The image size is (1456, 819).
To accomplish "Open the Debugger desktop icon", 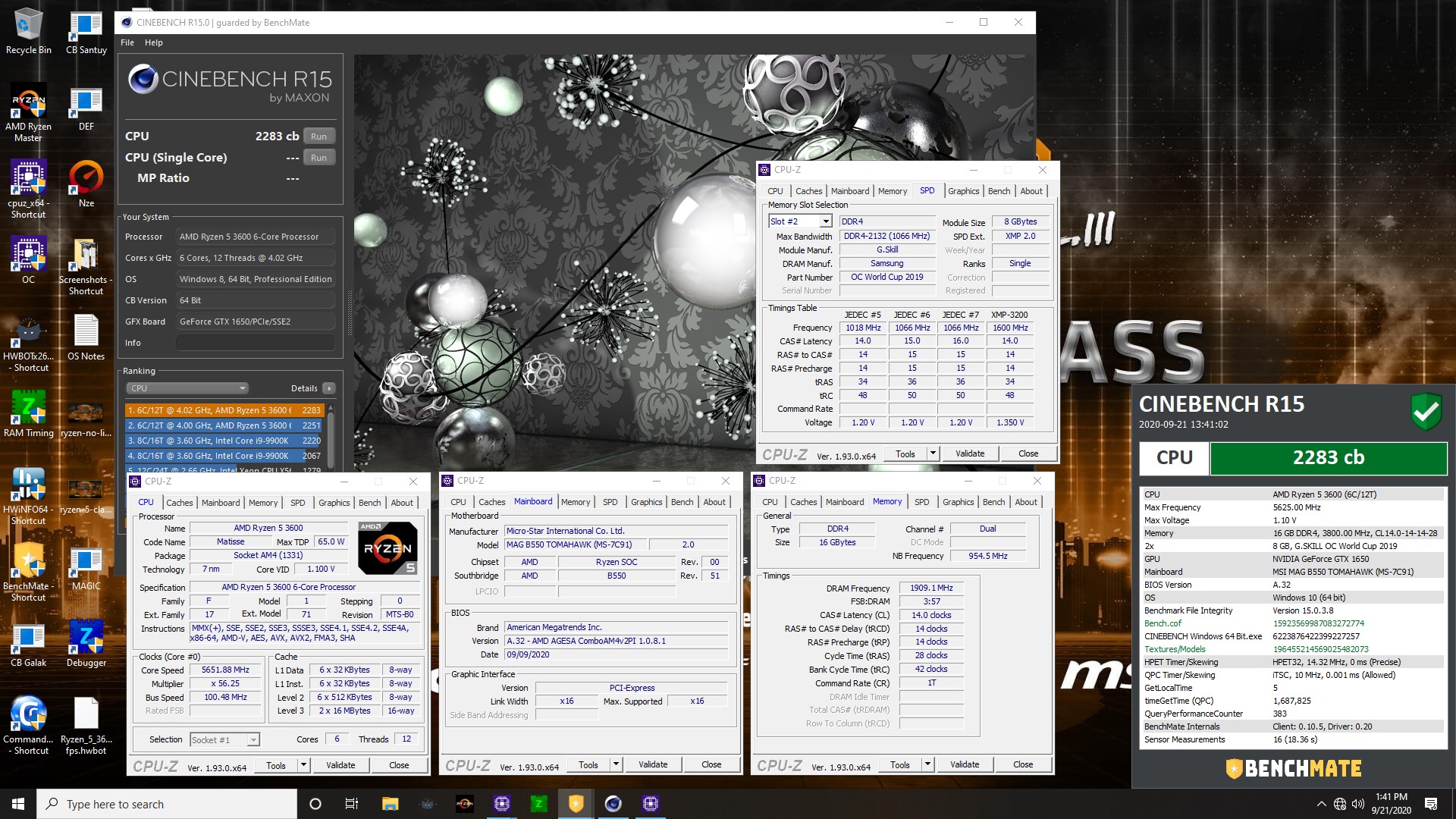I will 86,644.
